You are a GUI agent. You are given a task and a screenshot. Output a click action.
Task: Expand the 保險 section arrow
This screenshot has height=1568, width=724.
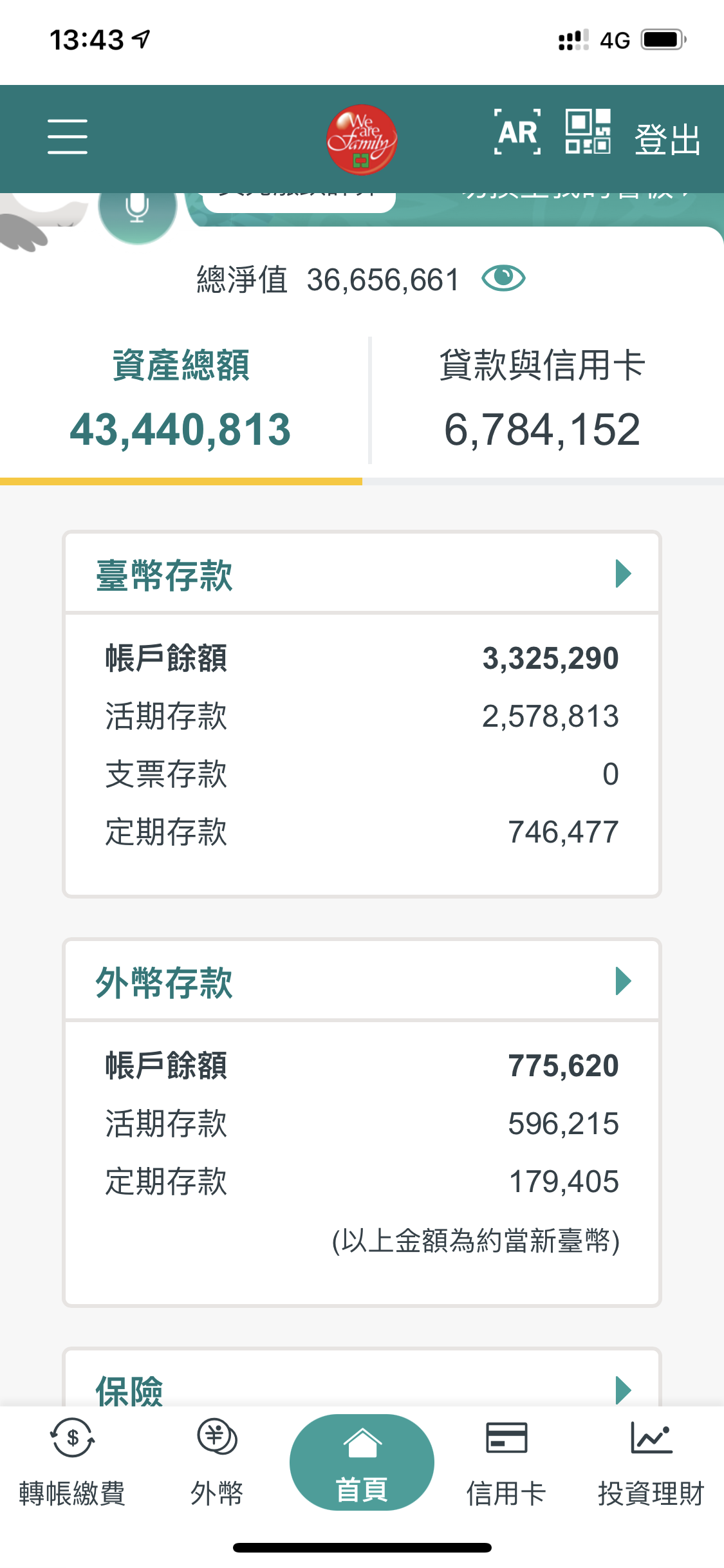(622, 1390)
